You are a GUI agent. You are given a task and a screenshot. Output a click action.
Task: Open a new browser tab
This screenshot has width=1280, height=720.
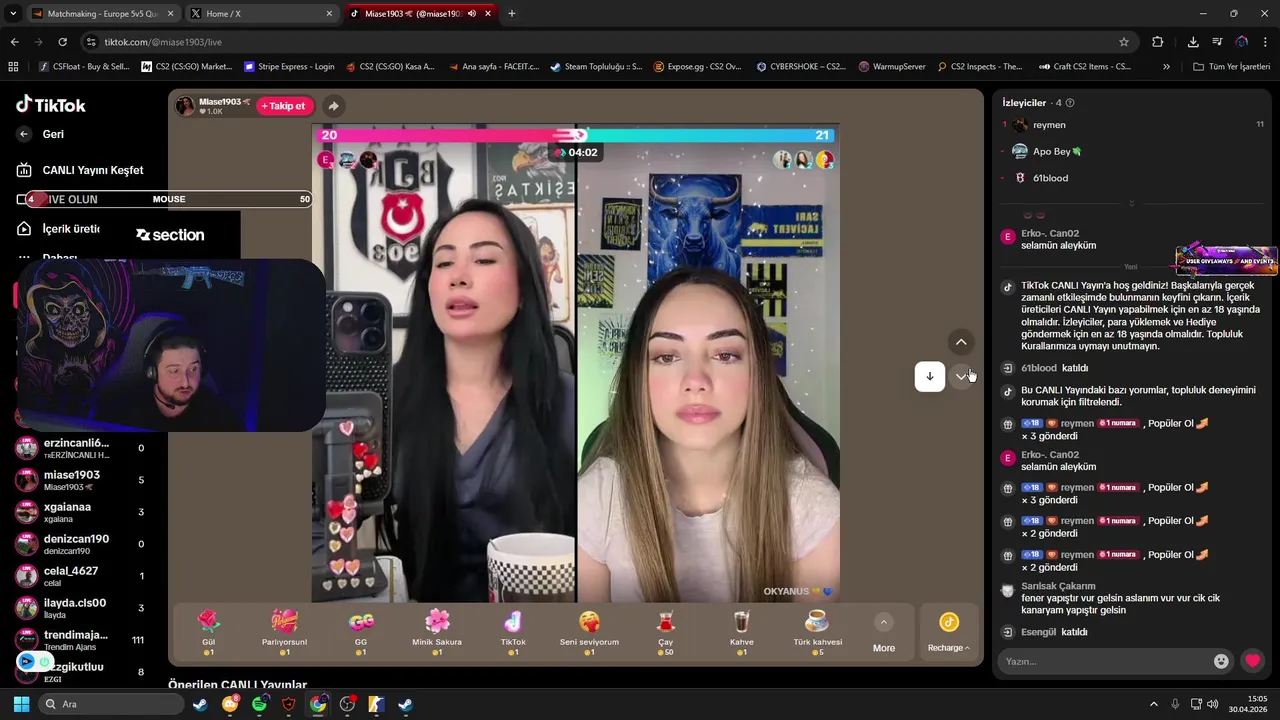point(512,14)
